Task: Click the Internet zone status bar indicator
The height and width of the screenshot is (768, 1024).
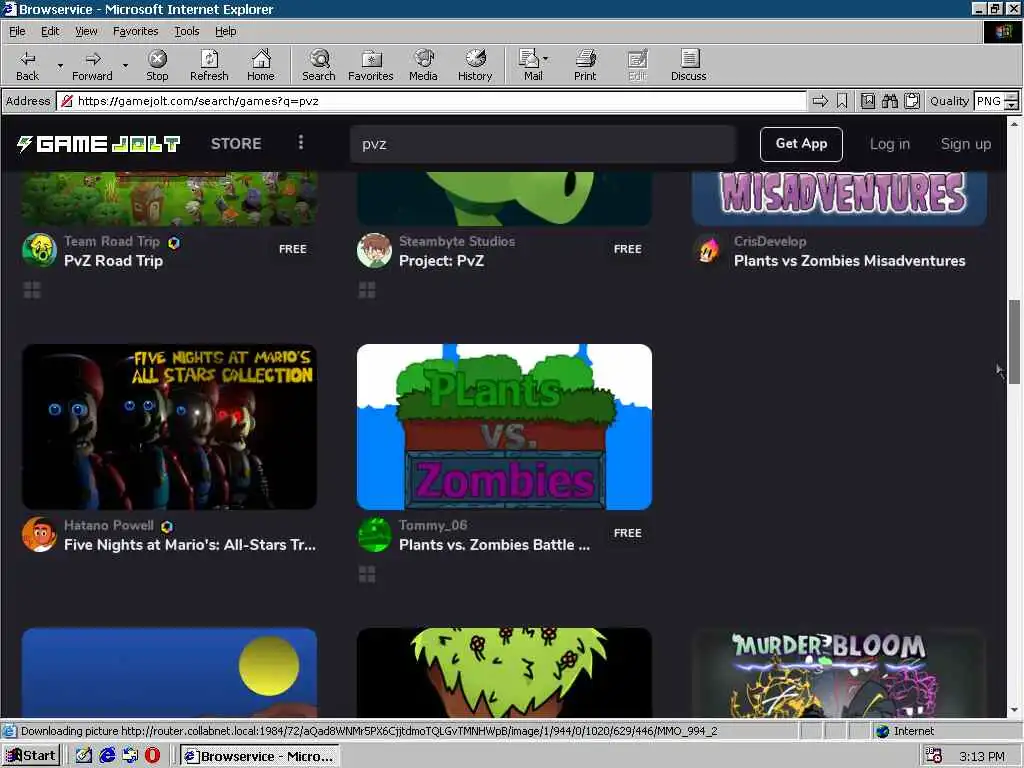Action: (x=905, y=731)
